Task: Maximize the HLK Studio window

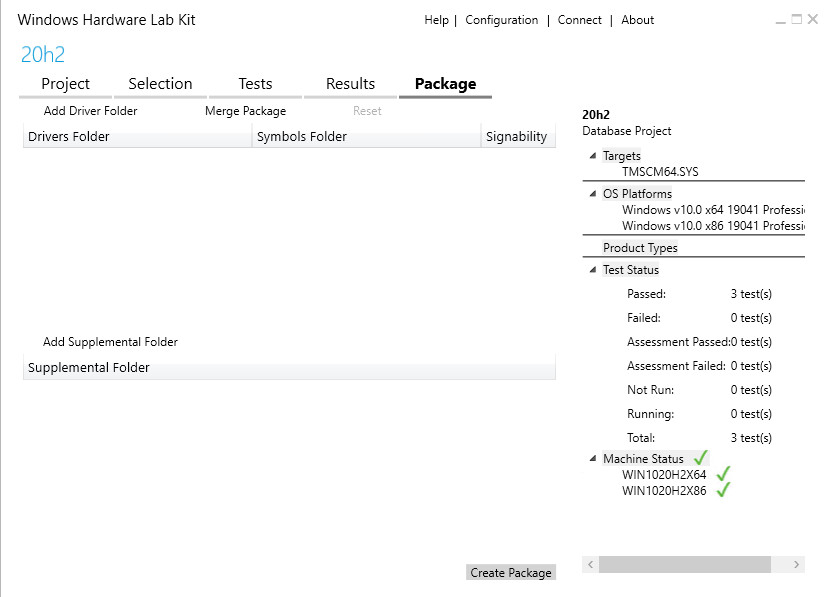Action: pyautogui.click(x=796, y=20)
